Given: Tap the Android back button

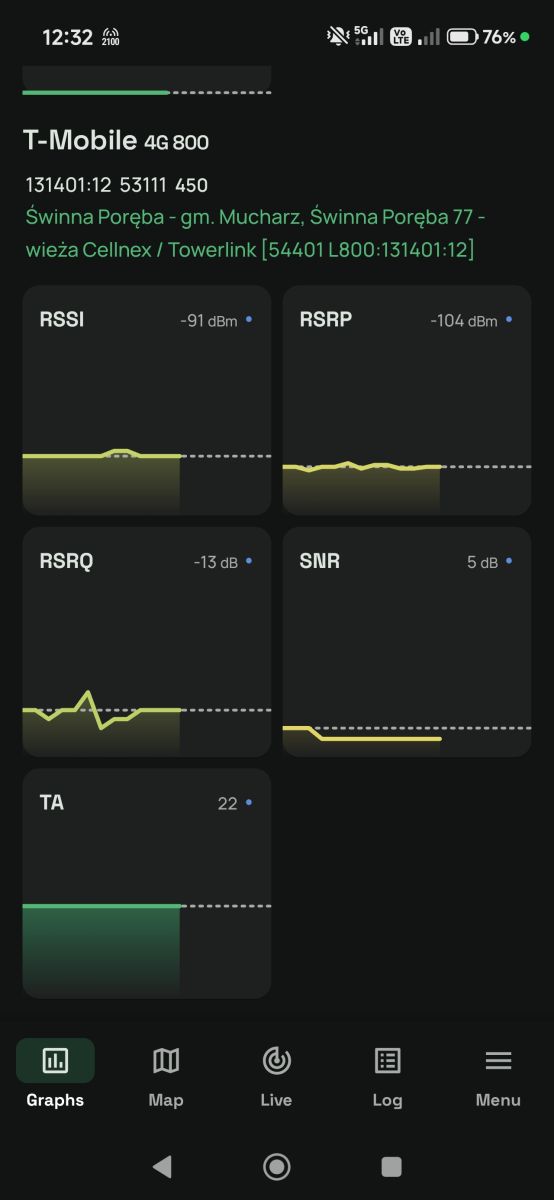Looking at the screenshot, I should click(162, 1166).
